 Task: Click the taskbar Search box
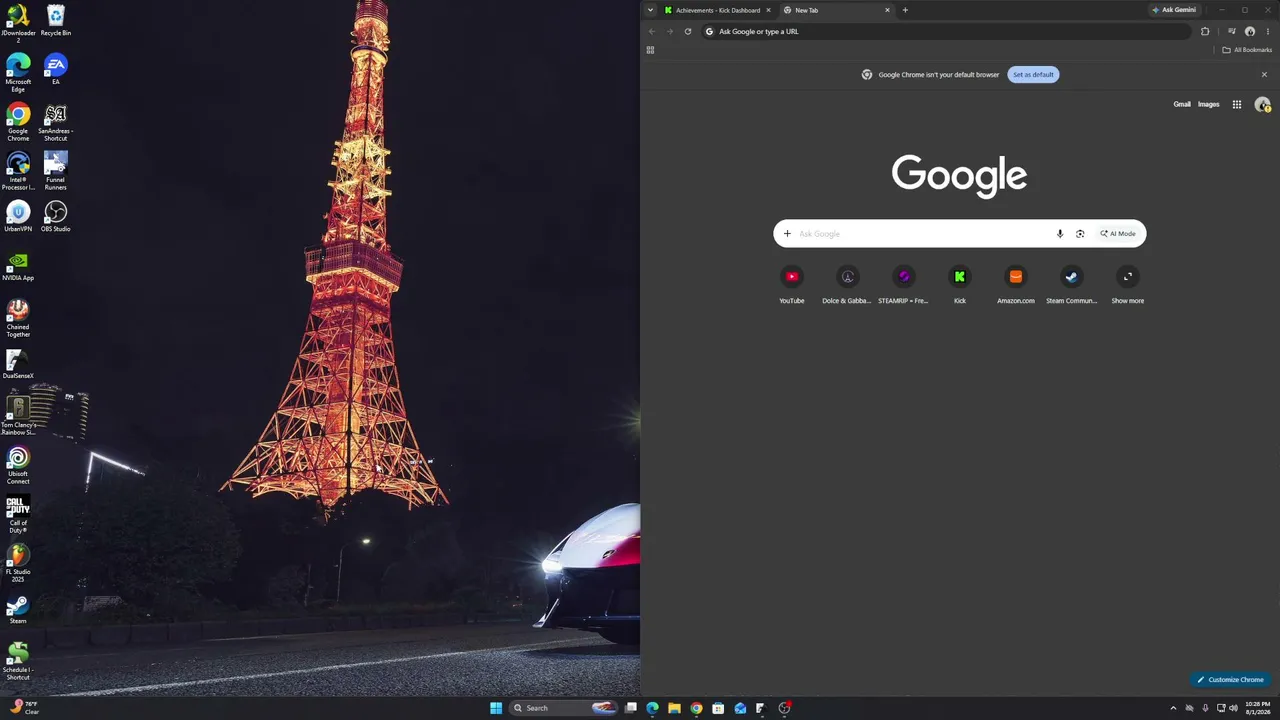pyautogui.click(x=564, y=708)
